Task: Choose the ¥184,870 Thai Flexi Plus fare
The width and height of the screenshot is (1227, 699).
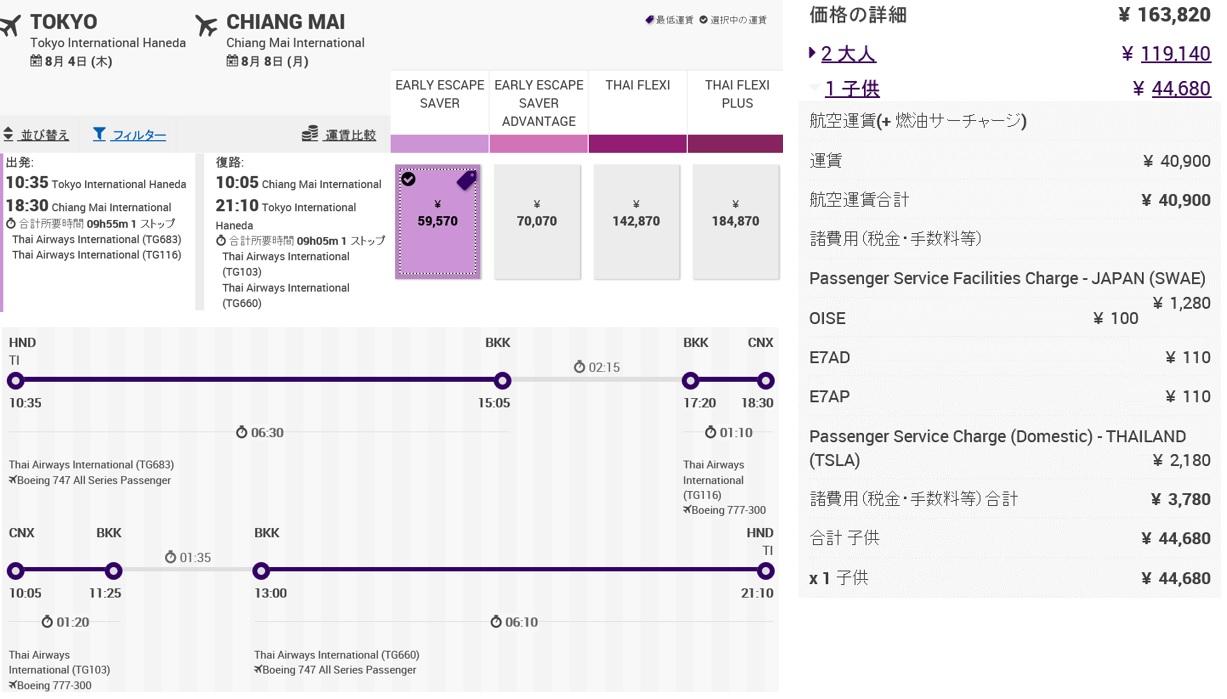Action: [x=735, y=221]
